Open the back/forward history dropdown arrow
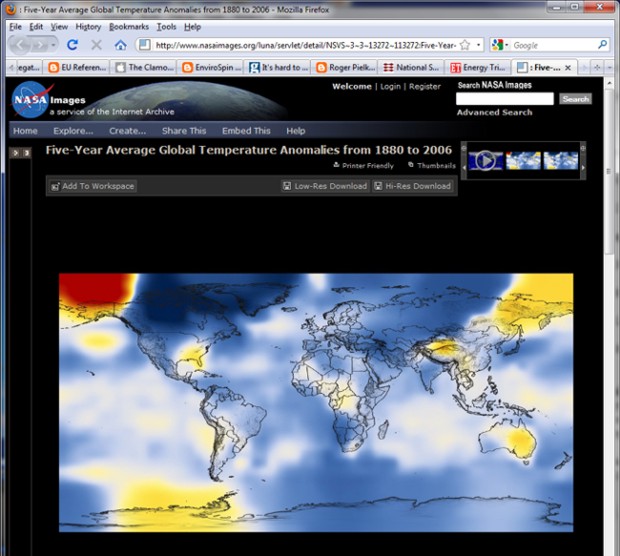 pos(53,45)
